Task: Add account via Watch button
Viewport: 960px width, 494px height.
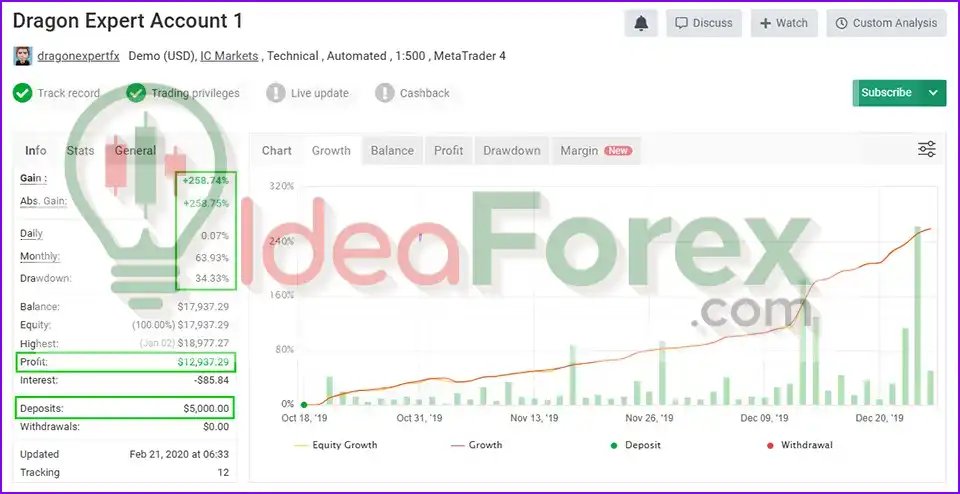Action: click(x=784, y=23)
